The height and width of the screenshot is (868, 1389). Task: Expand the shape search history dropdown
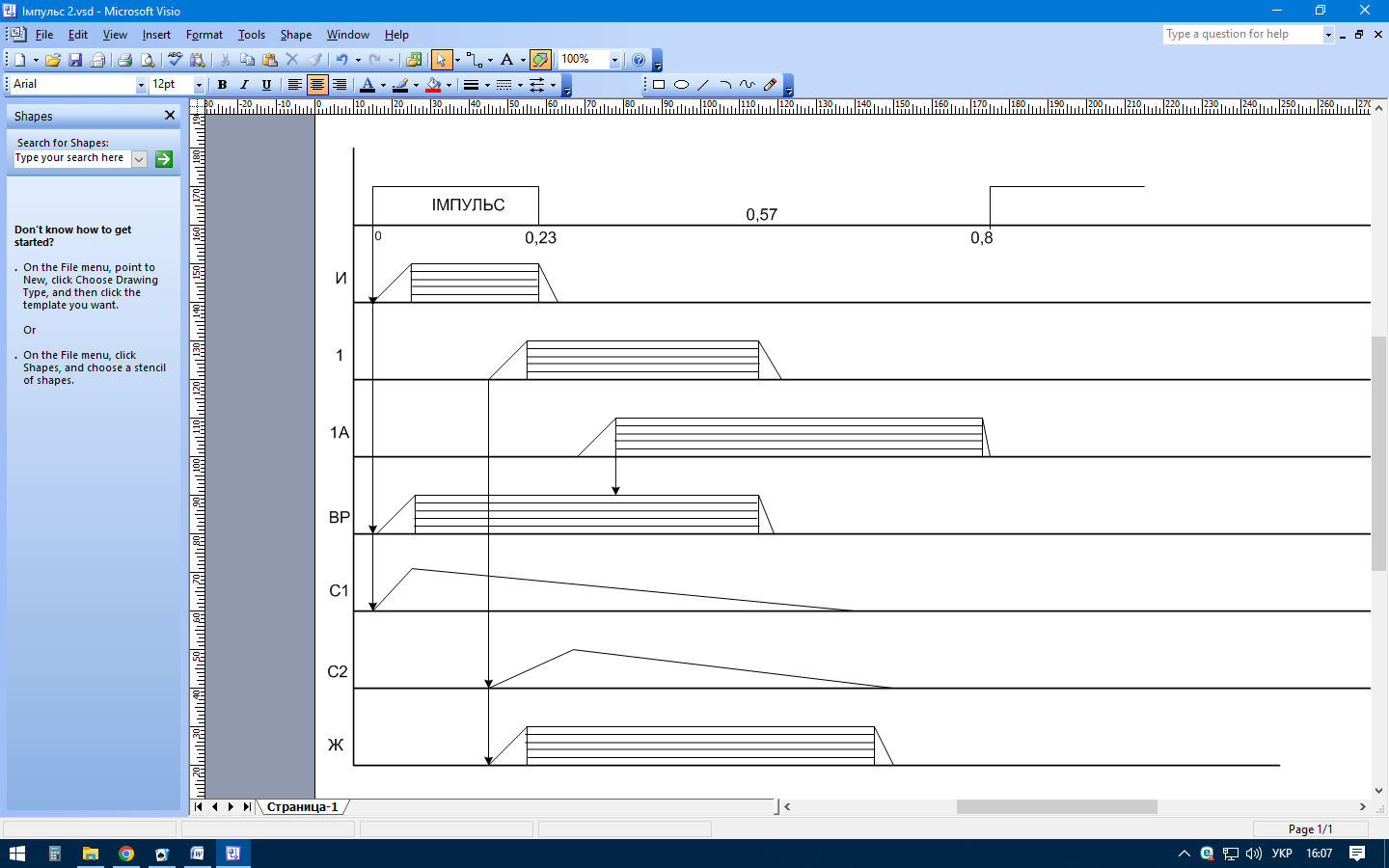139,159
